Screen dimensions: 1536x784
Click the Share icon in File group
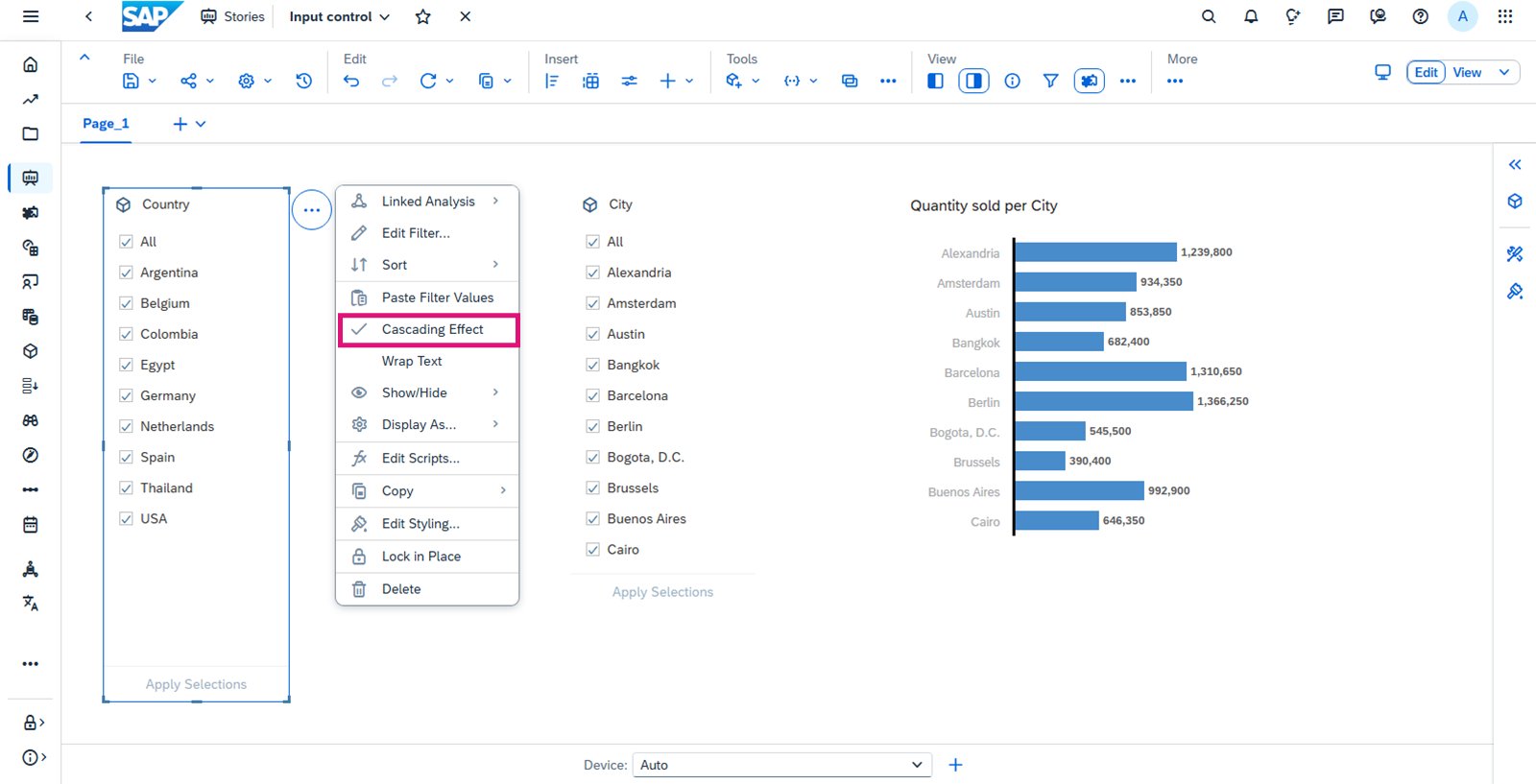[188, 82]
